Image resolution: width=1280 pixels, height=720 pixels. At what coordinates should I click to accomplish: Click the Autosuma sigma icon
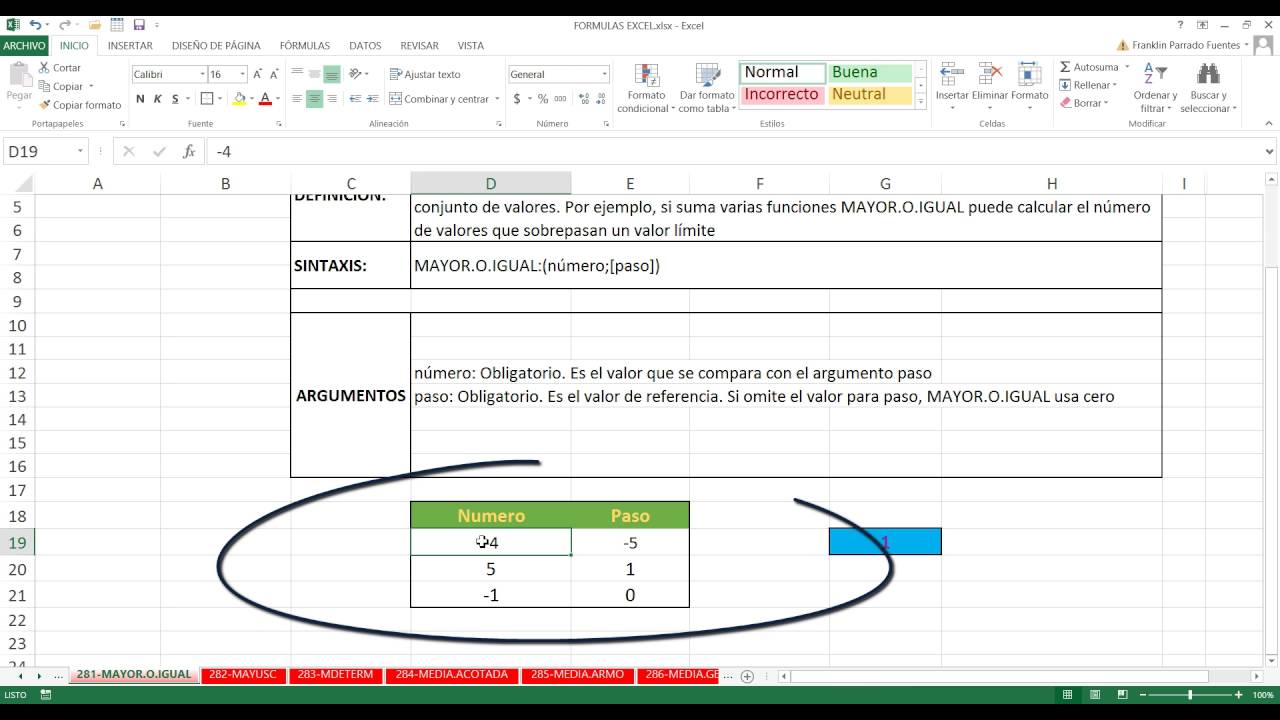pyautogui.click(x=1065, y=67)
